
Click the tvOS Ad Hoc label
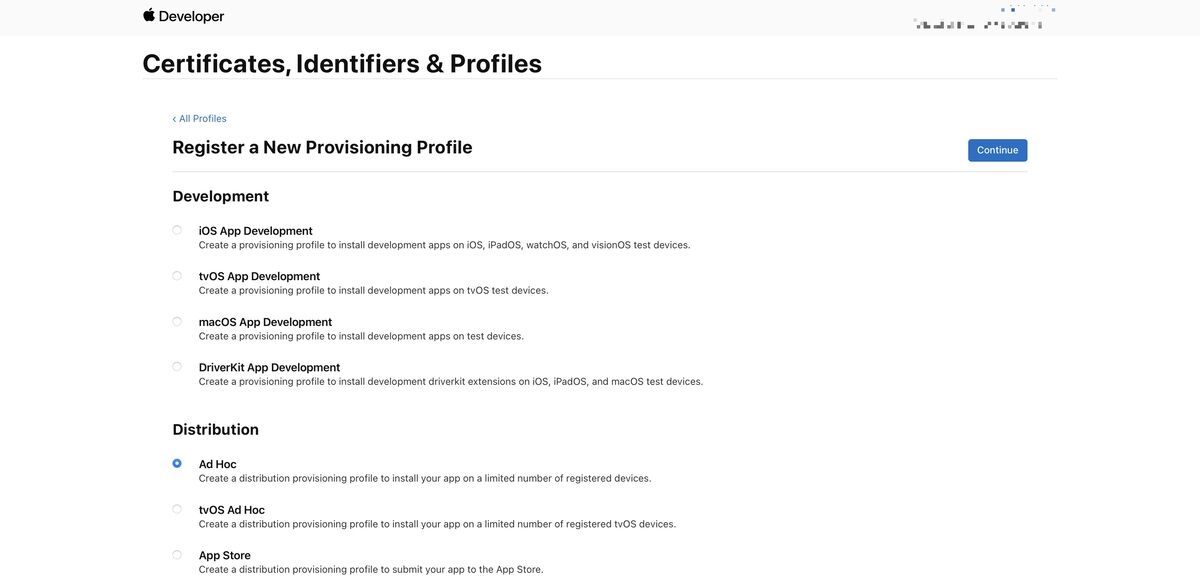[231, 510]
